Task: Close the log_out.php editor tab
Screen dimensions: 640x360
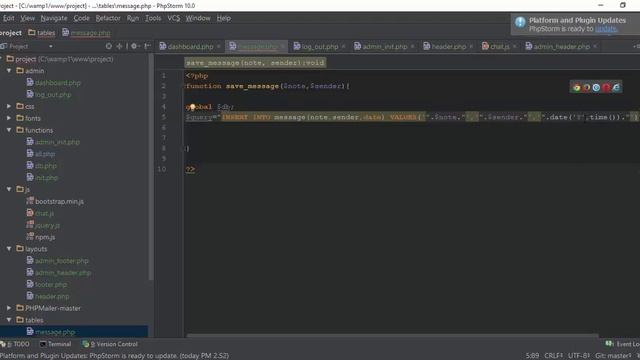Action: tap(343, 47)
